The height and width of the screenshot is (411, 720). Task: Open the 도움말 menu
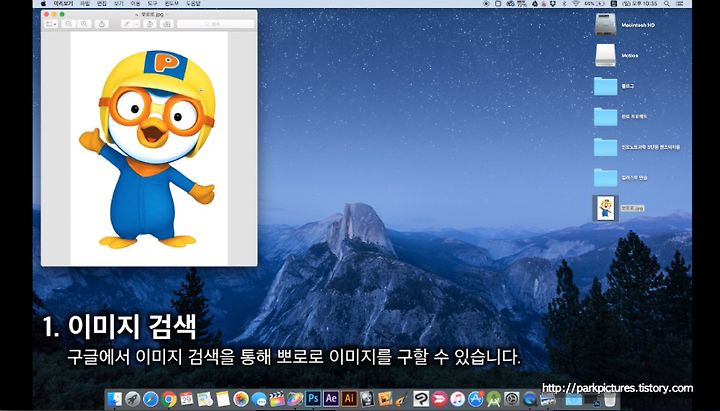click(x=193, y=3)
